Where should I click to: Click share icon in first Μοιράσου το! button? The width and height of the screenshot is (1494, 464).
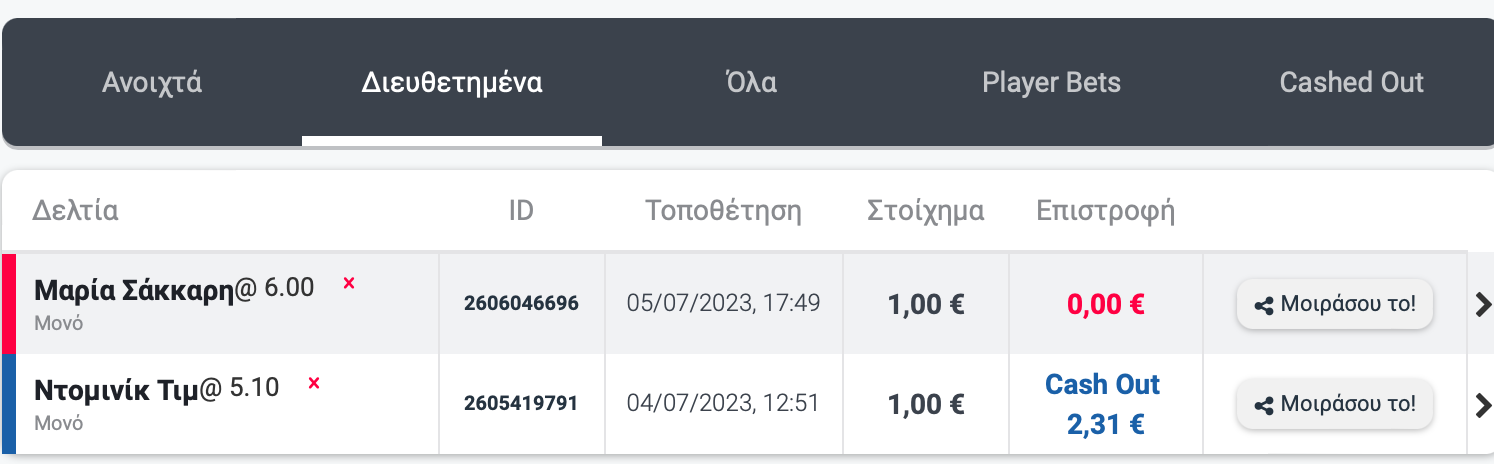1264,305
